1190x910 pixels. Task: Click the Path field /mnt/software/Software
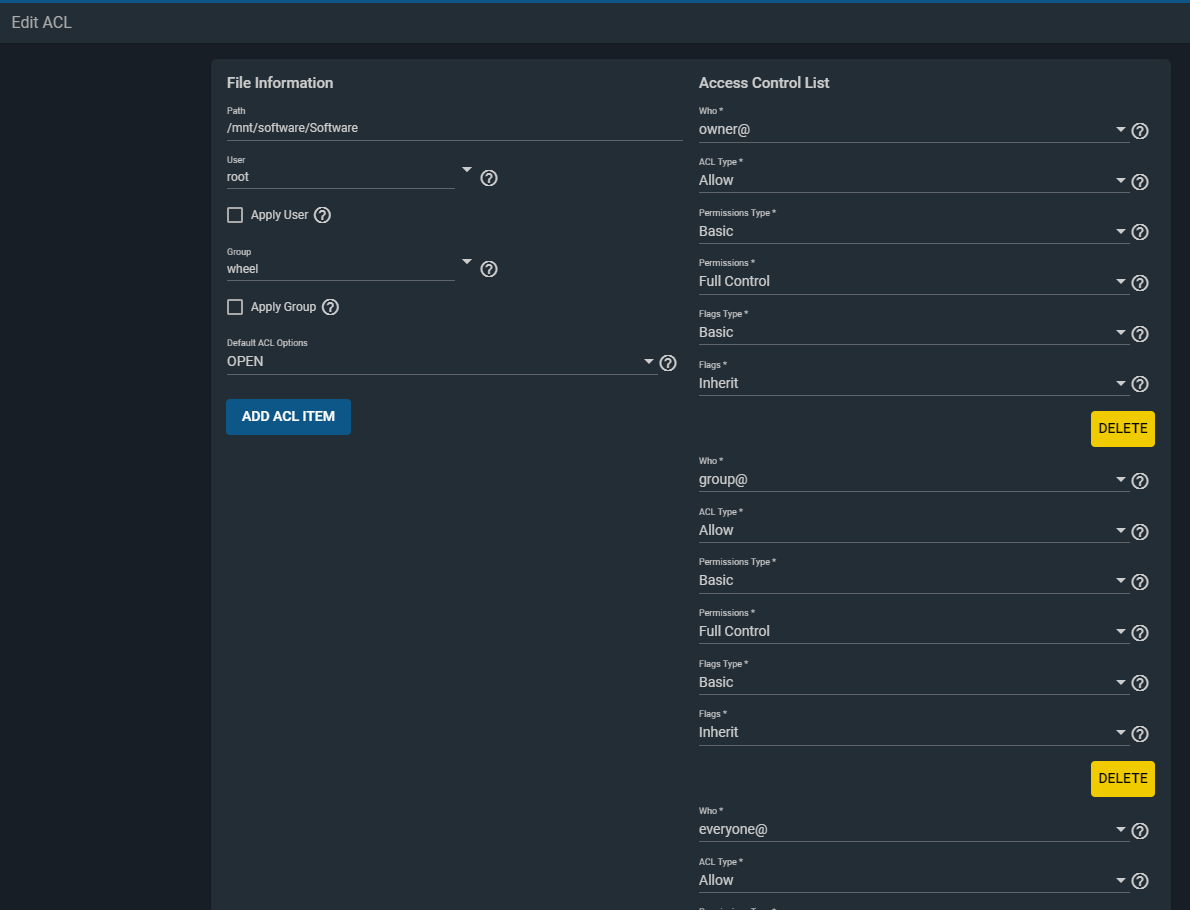coord(454,128)
